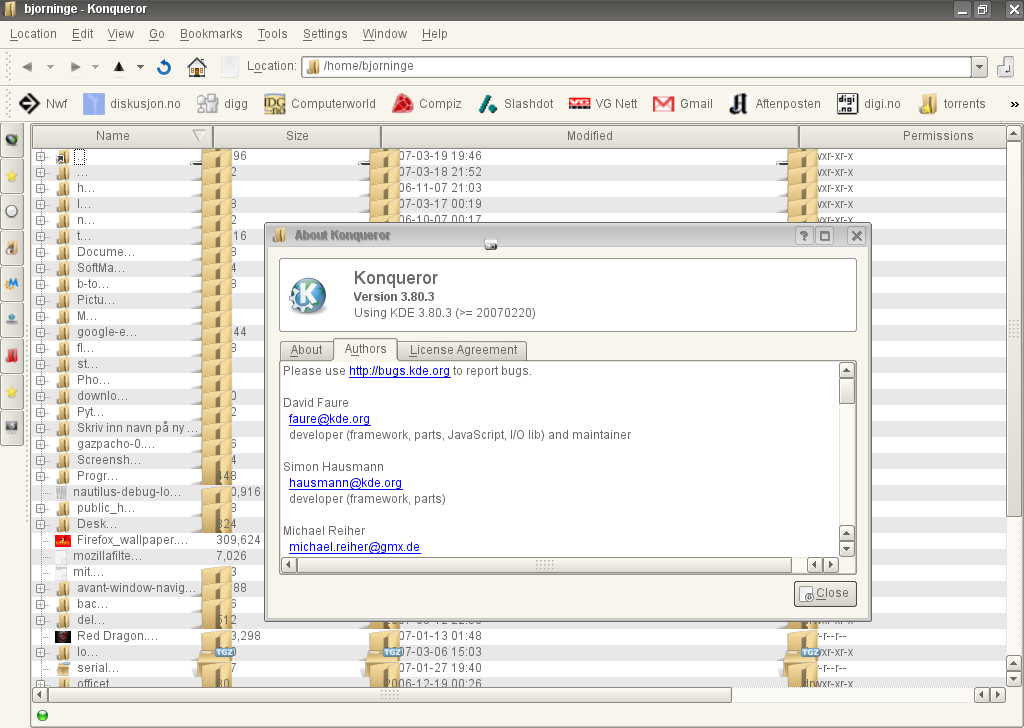Viewport: 1024px width, 728px height.
Task: Reload the current location
Action: coord(164,67)
